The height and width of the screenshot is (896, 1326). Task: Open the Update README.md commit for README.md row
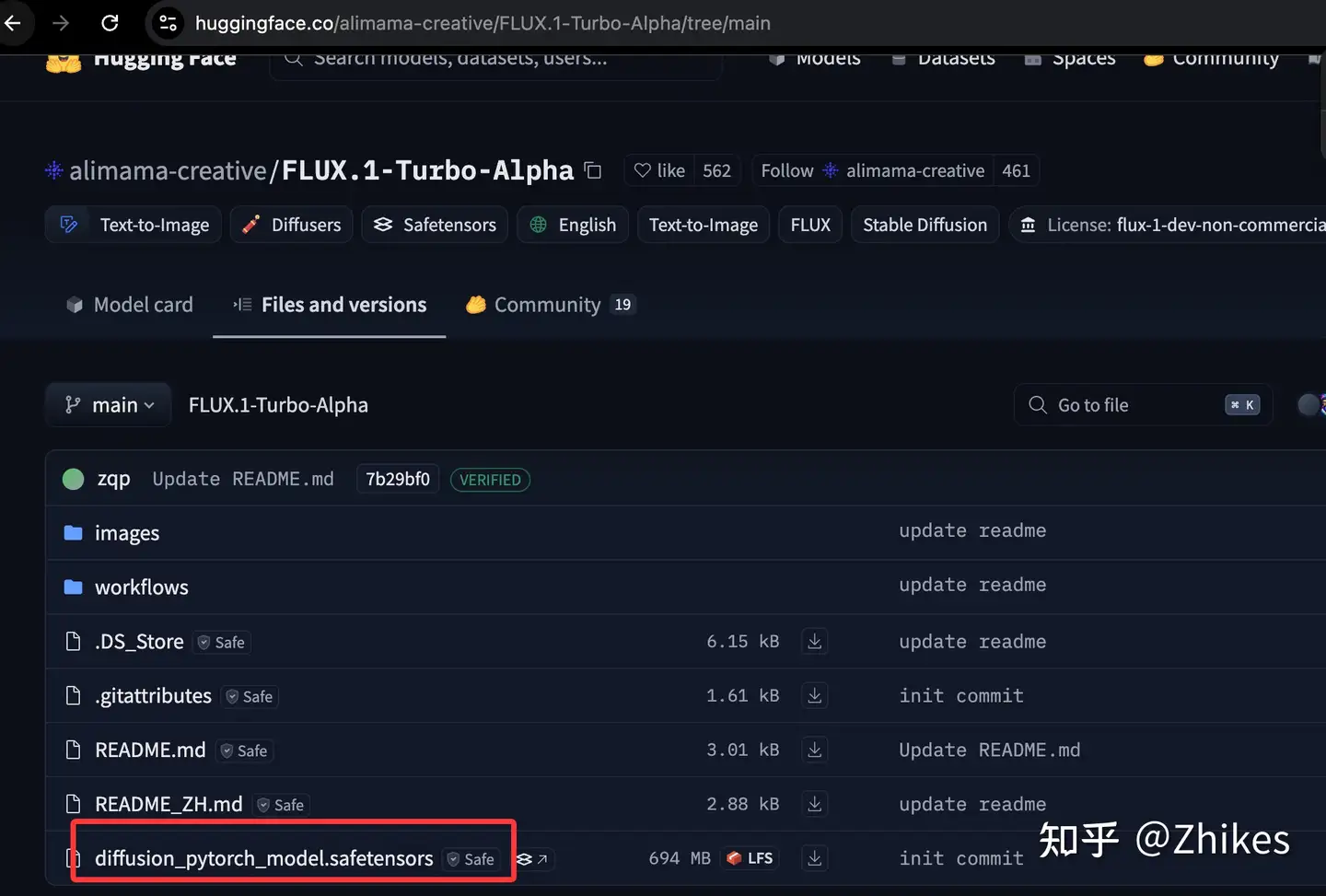[990, 751]
